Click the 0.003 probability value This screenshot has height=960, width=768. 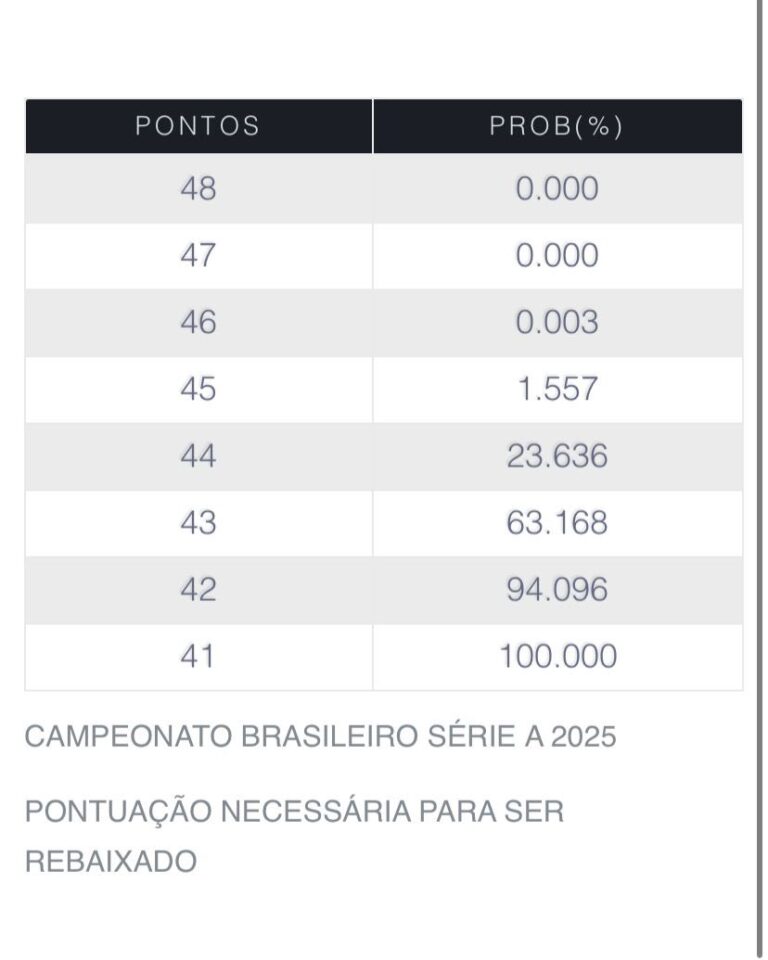(557, 323)
